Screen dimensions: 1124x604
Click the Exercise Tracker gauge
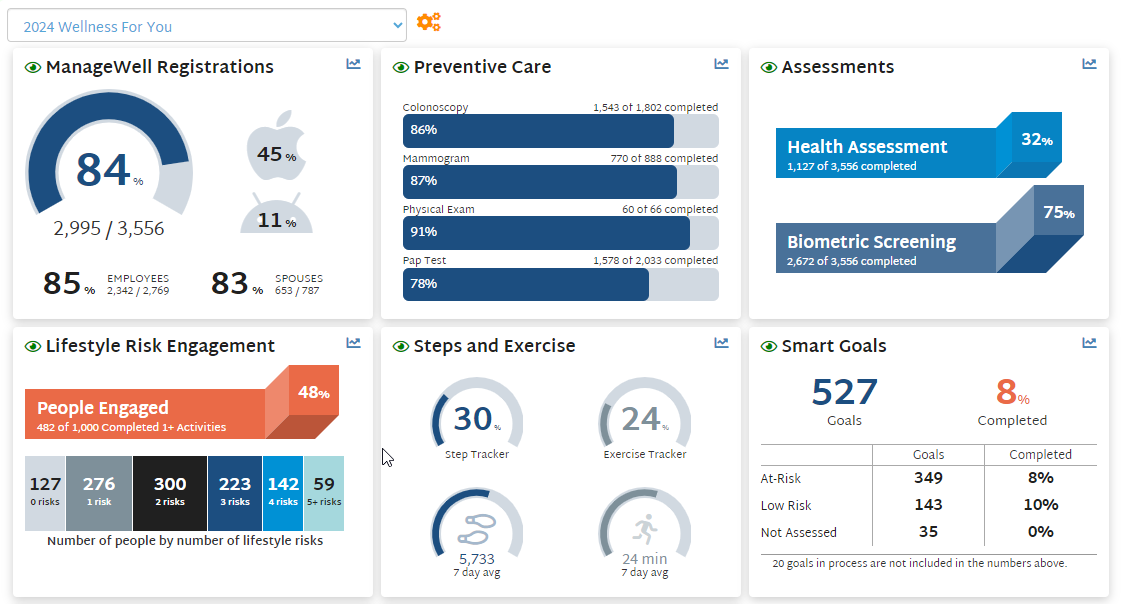[x=645, y=418]
